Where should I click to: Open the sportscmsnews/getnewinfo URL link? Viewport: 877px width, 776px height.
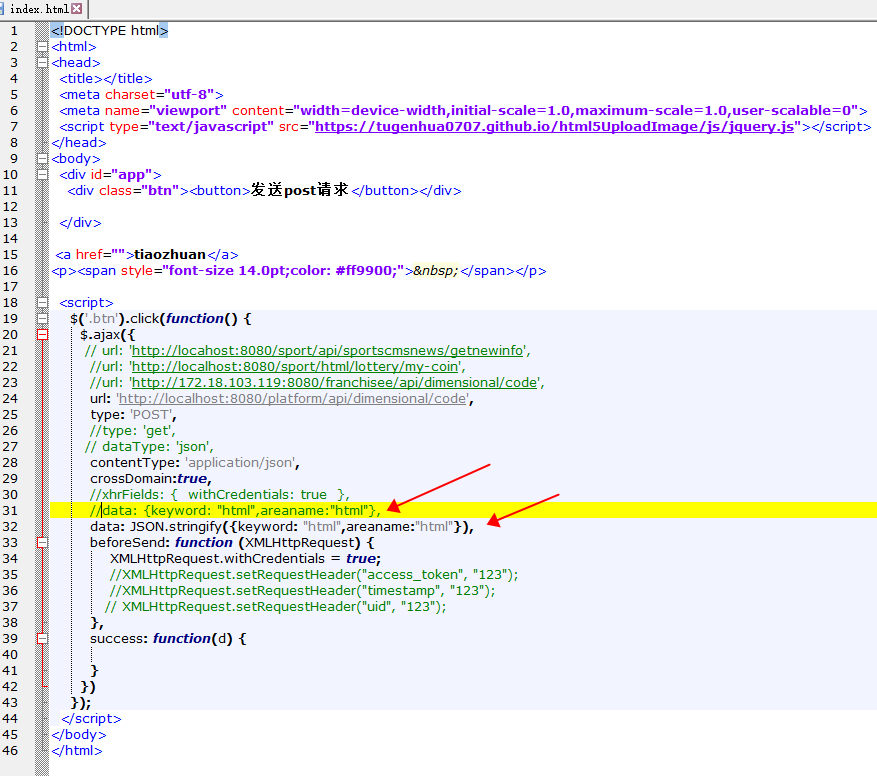pyautogui.click(x=328, y=351)
